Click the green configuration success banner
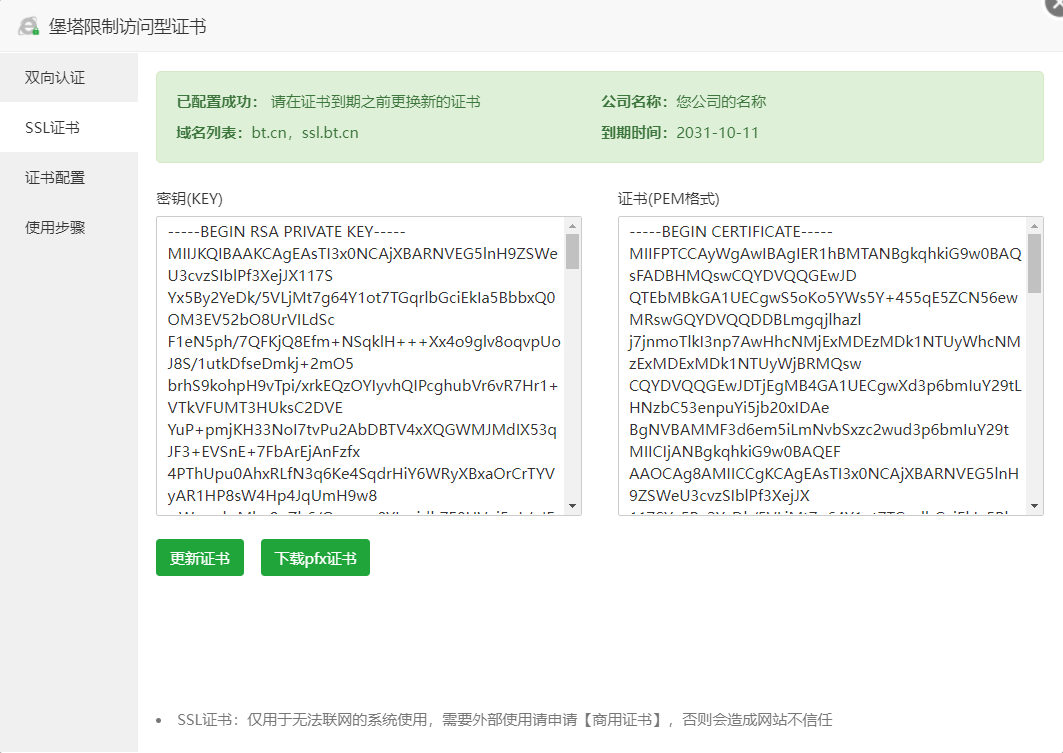Viewport: 1063px width, 753px height. point(600,115)
